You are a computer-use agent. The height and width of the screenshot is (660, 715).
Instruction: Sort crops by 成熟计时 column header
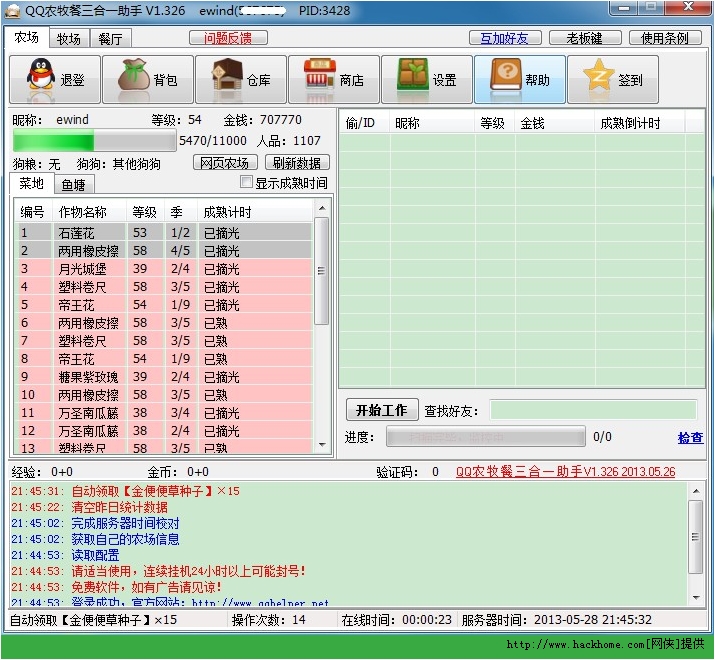tap(255, 212)
